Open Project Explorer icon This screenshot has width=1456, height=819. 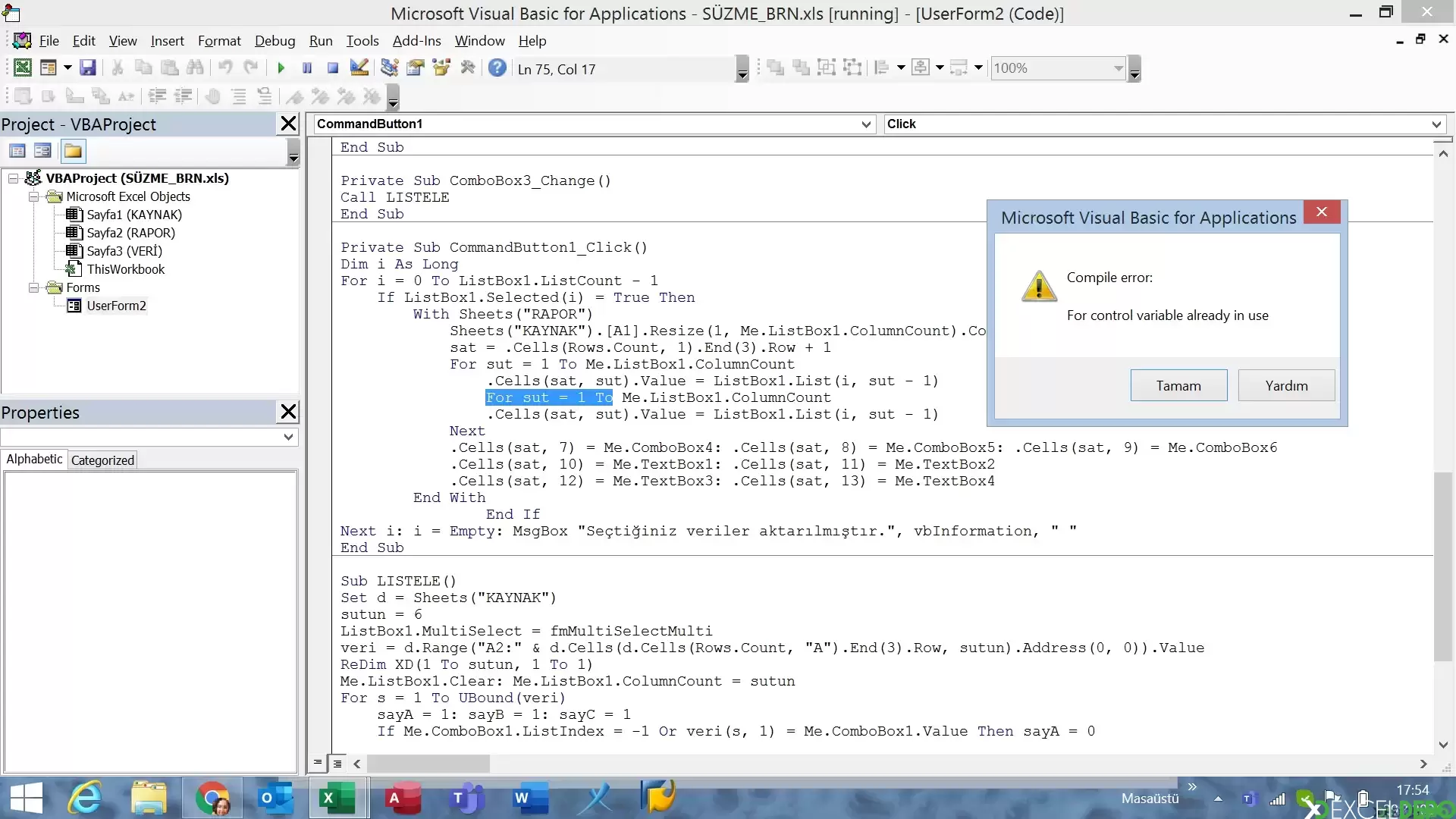(x=390, y=68)
